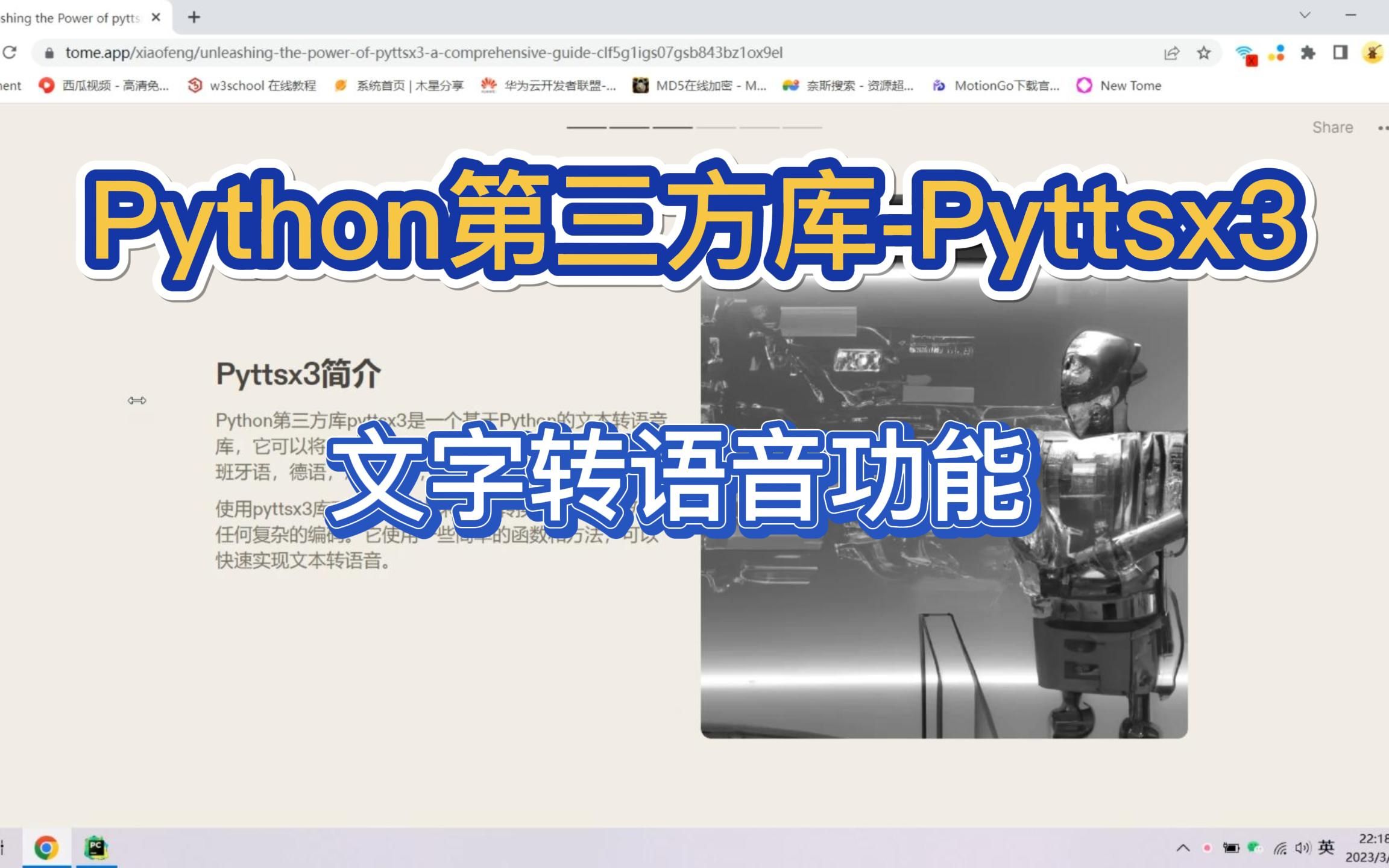Select the 西瓜视频 bookmark
This screenshot has width=1389, height=868.
pos(101,85)
